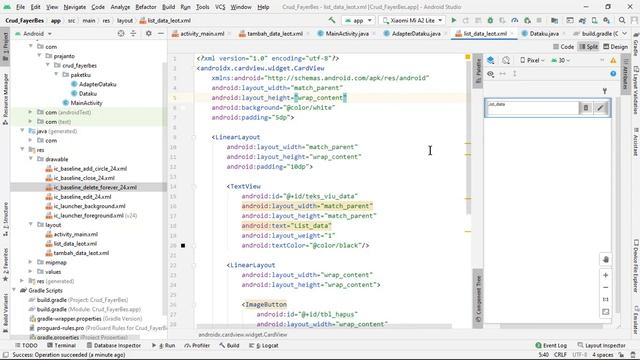Toggle the Palette side panel
The image size is (640, 360).
coord(478,71)
